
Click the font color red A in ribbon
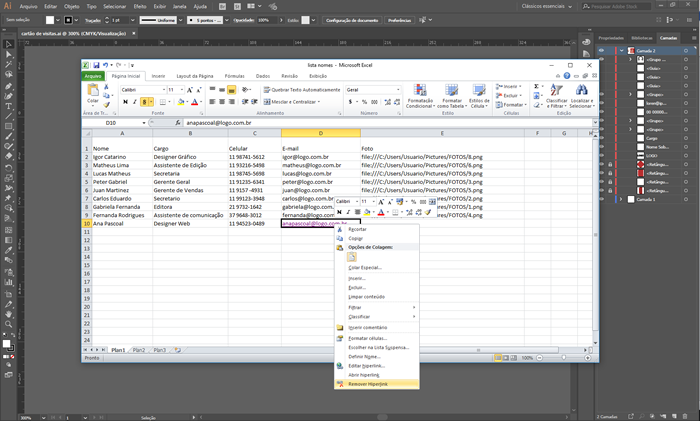[195, 102]
